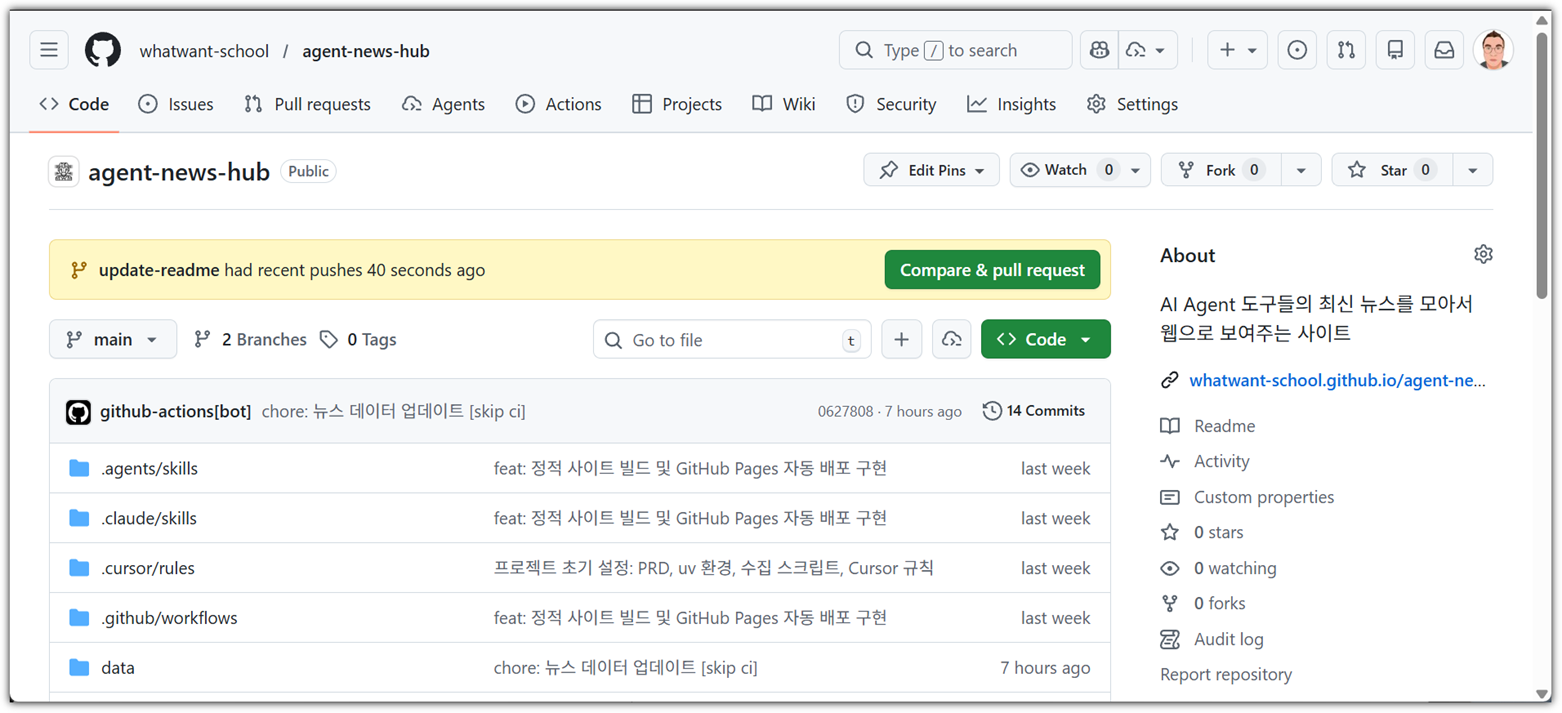Switch to the Code tab
Viewport: 1562px width, 713px height.
point(74,104)
